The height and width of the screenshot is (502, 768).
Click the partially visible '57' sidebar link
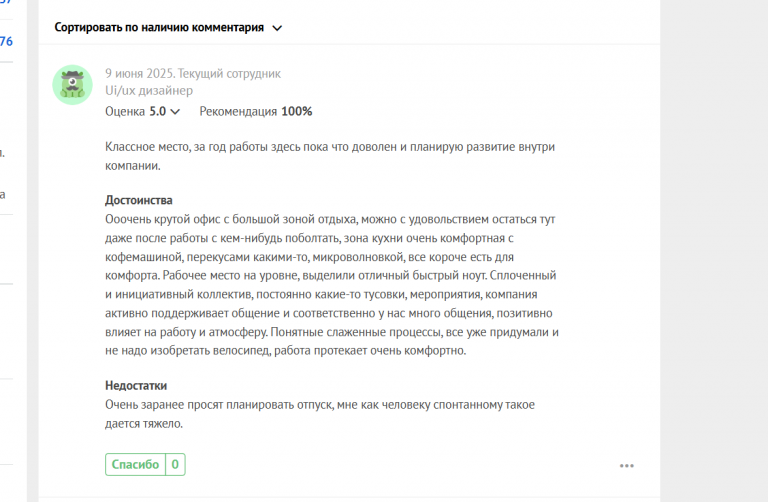(6, 3)
